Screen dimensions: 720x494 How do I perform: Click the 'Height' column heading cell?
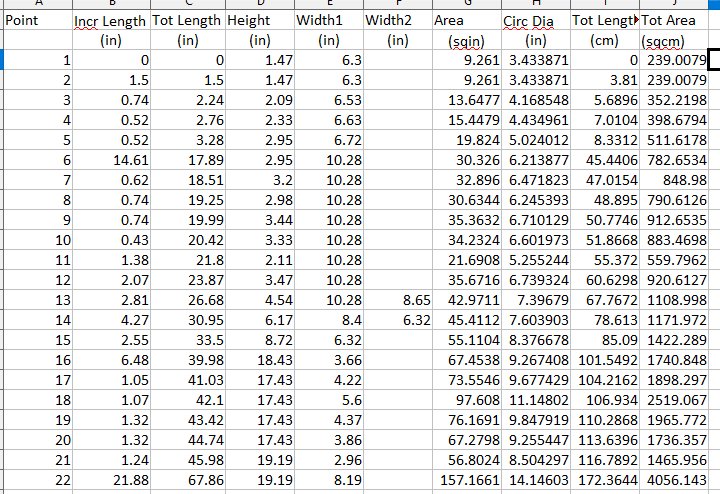[260, 20]
